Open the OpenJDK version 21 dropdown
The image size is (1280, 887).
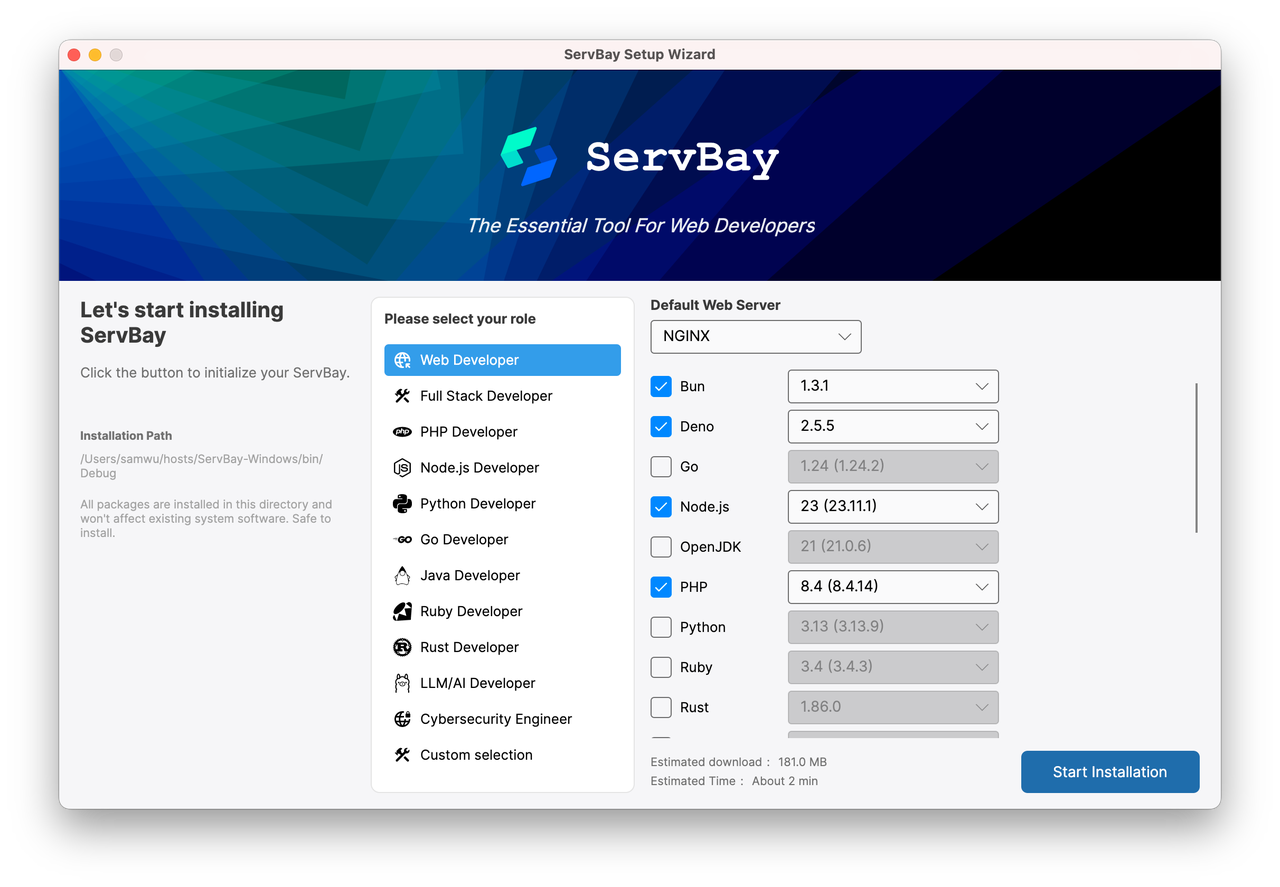click(x=893, y=547)
